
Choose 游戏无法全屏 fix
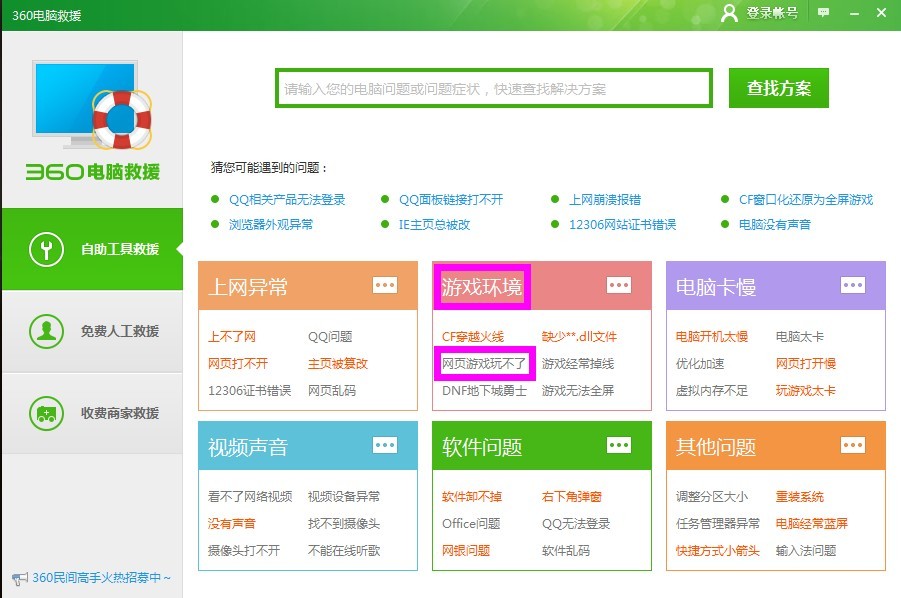pyautogui.click(x=578, y=391)
